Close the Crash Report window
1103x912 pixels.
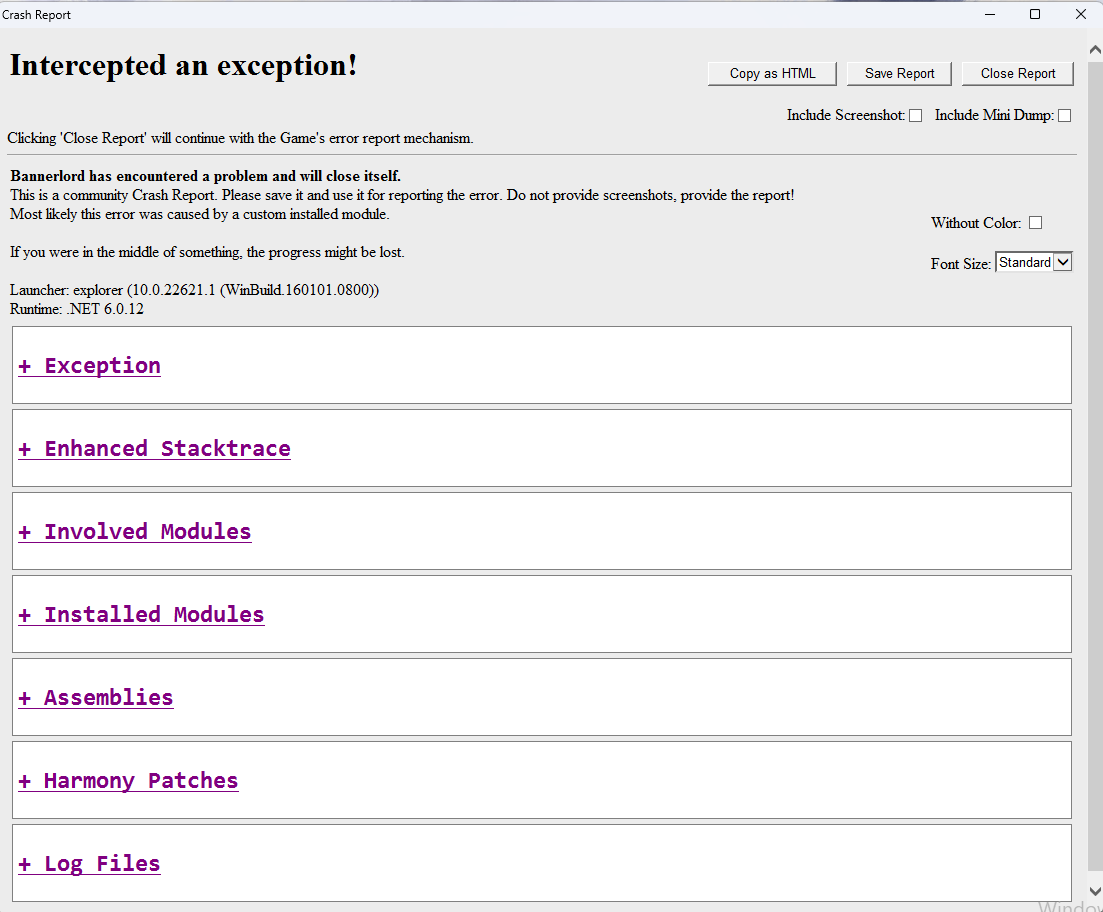1080,14
